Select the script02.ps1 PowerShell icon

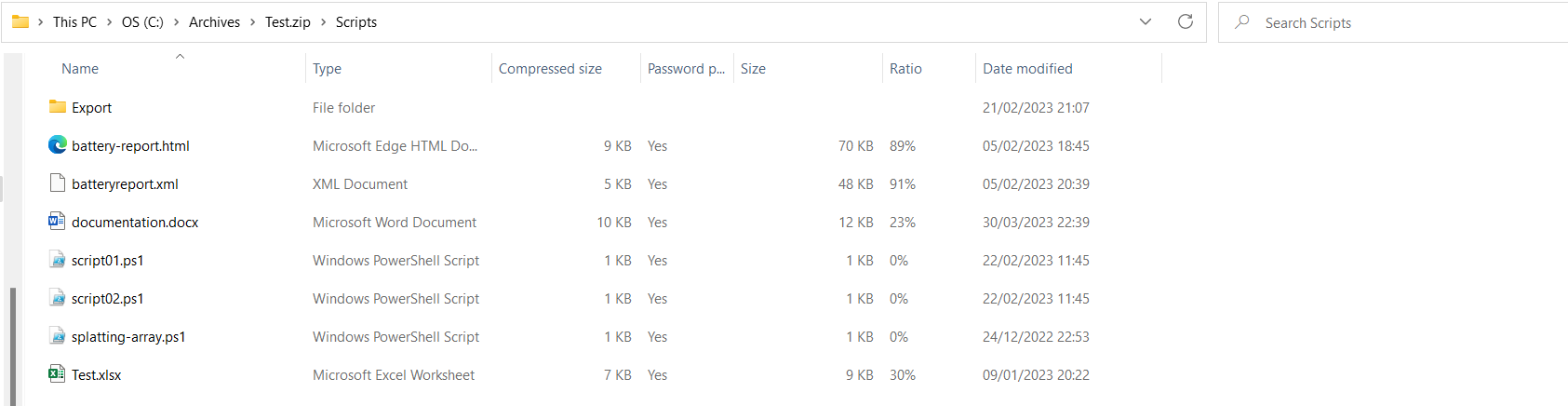pyautogui.click(x=58, y=298)
